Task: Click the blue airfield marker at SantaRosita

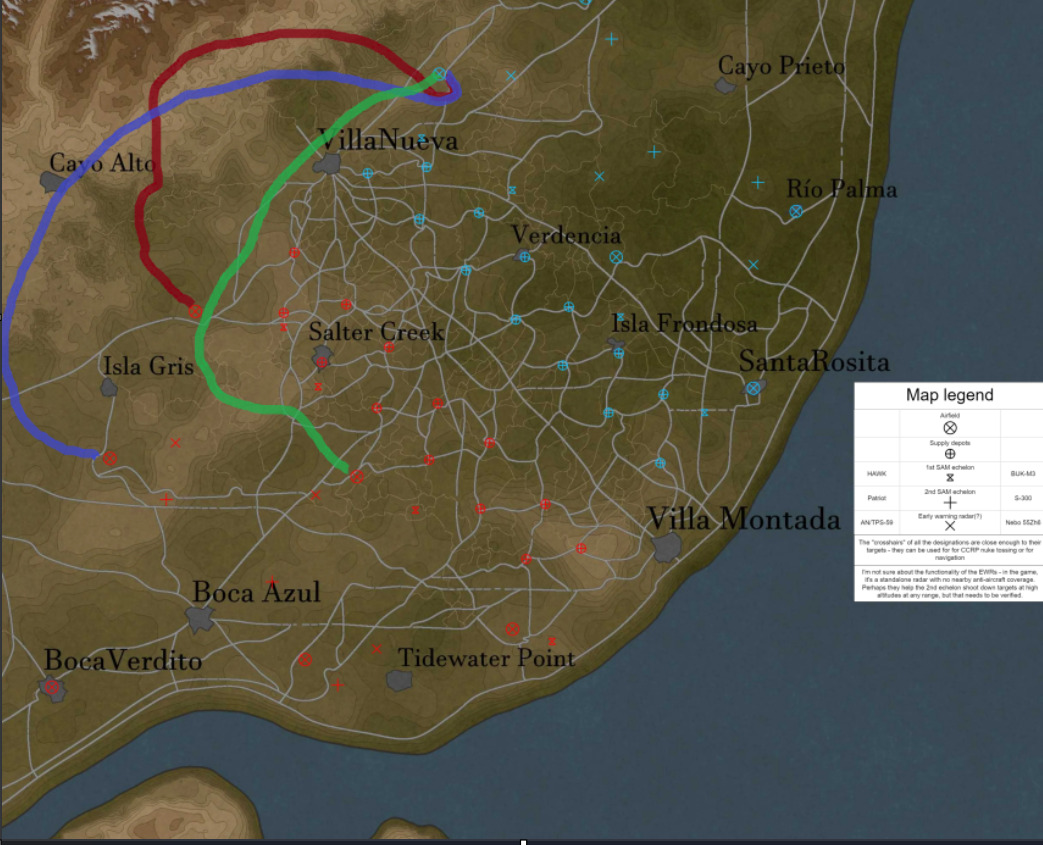Action: coord(753,388)
